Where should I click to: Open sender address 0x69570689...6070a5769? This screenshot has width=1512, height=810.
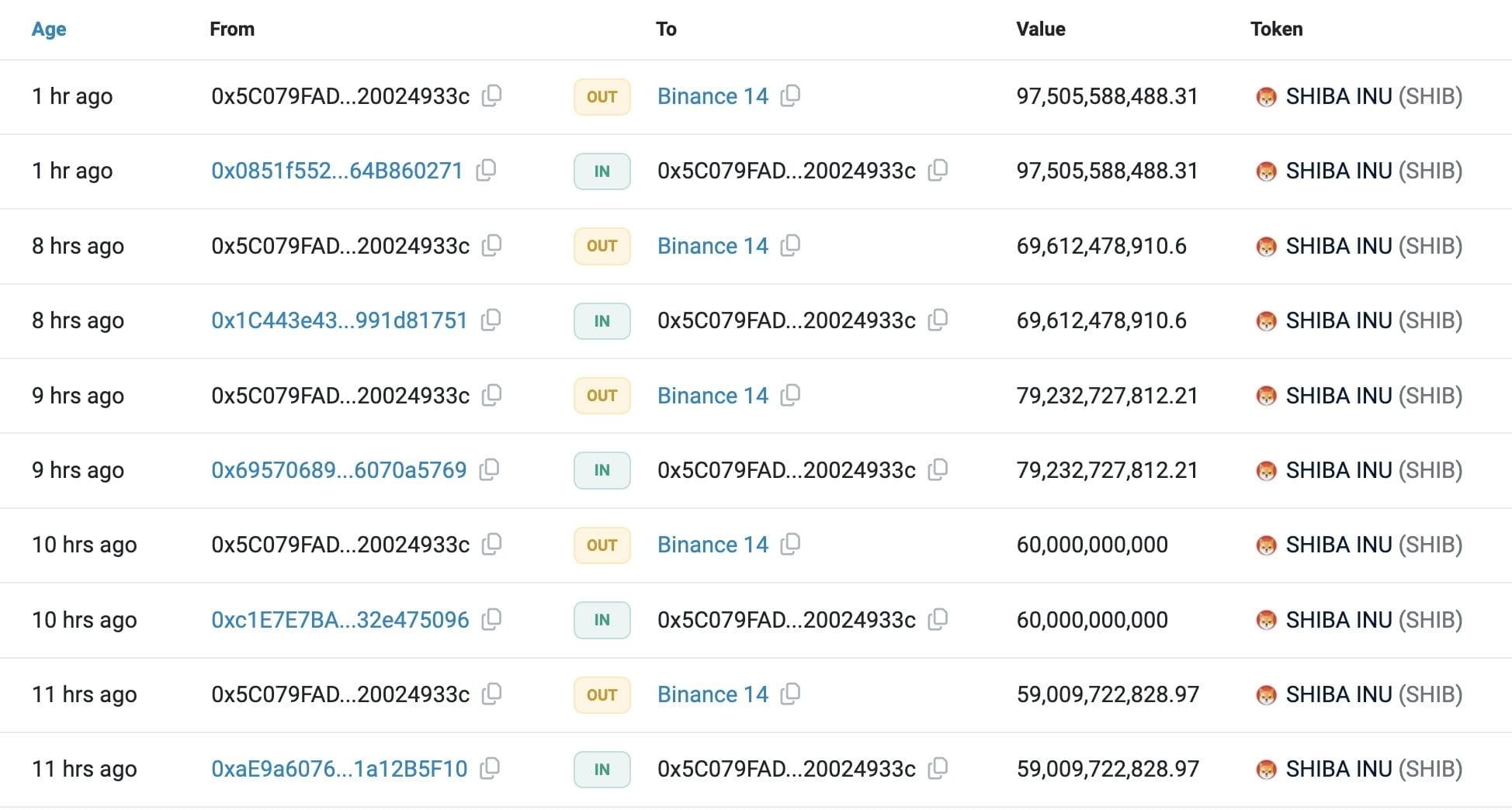click(x=338, y=470)
